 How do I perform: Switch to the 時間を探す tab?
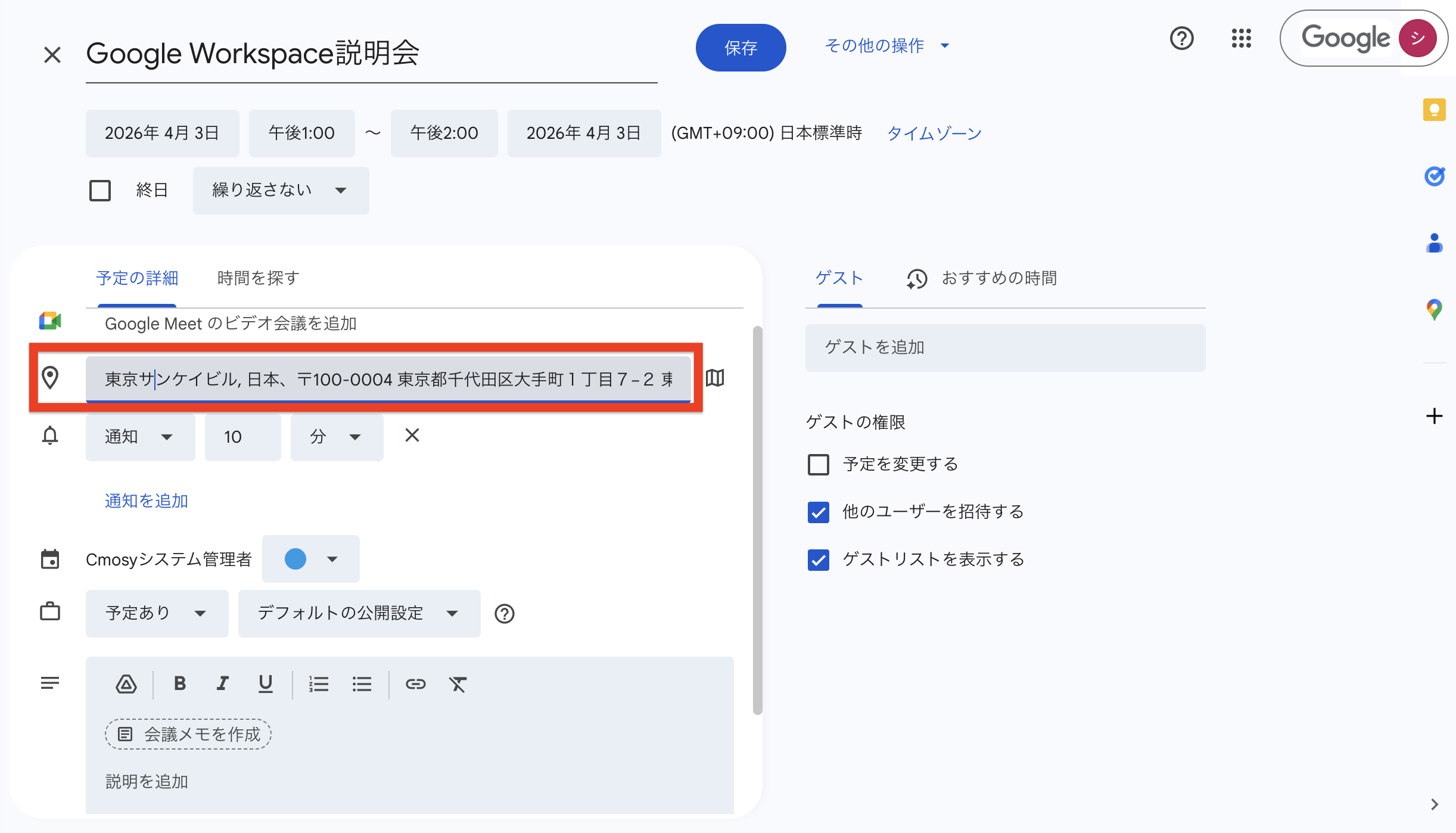click(257, 278)
